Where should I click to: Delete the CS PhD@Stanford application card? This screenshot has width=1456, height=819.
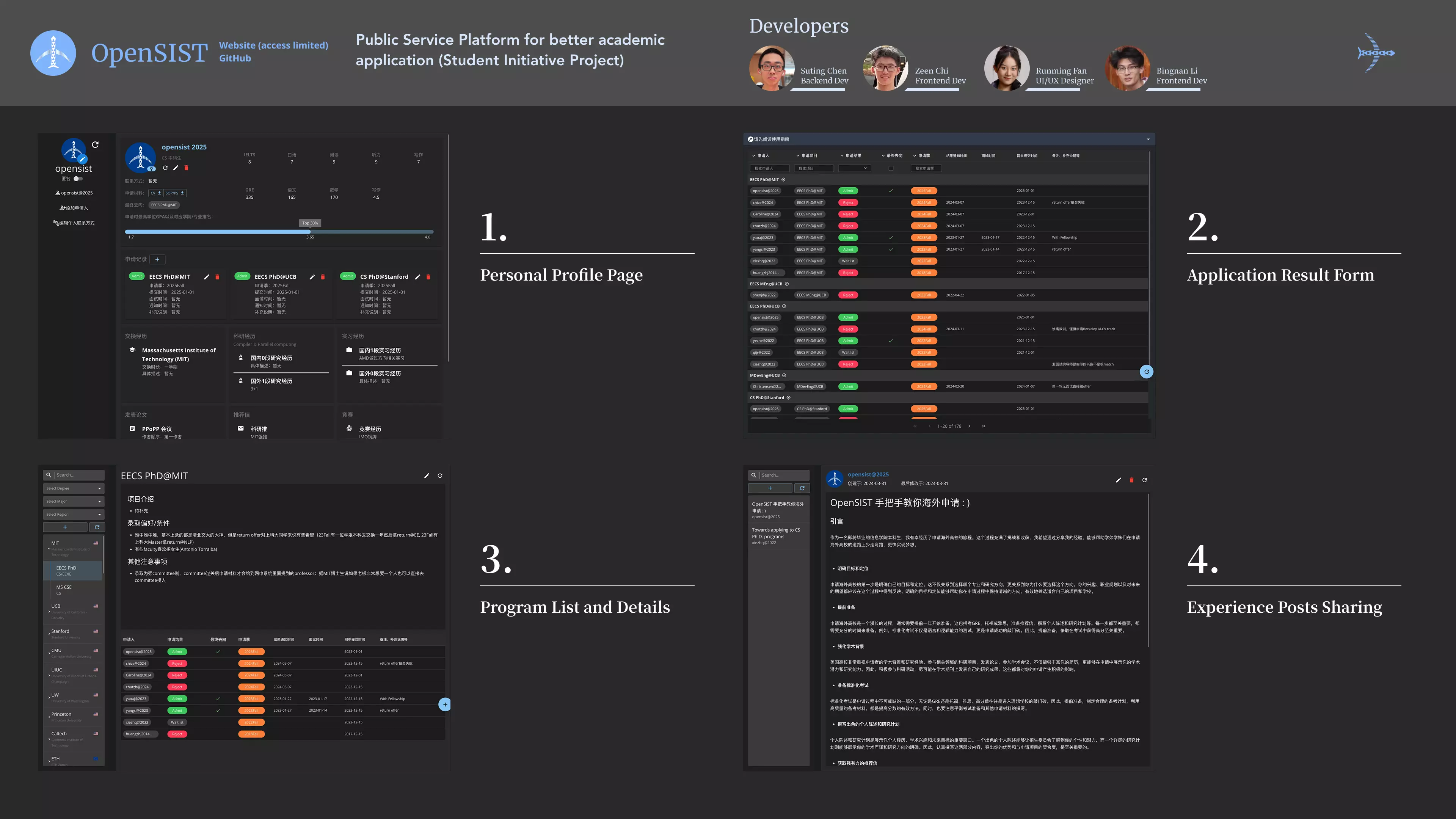click(x=428, y=277)
